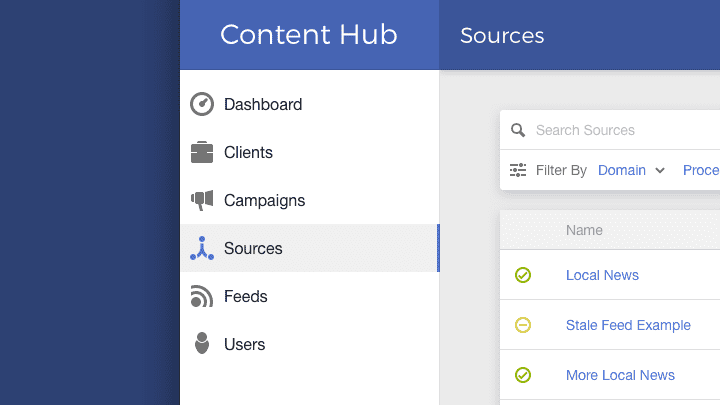Open the More Local News link

pos(620,375)
